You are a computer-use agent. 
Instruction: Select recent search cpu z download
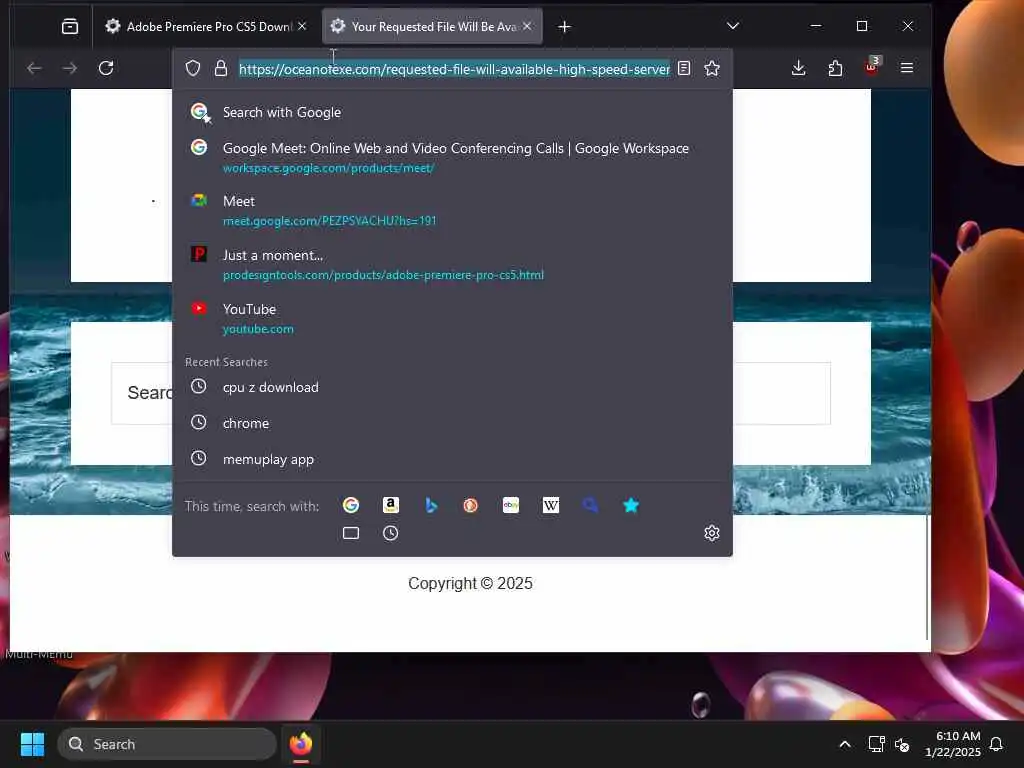(x=452, y=387)
